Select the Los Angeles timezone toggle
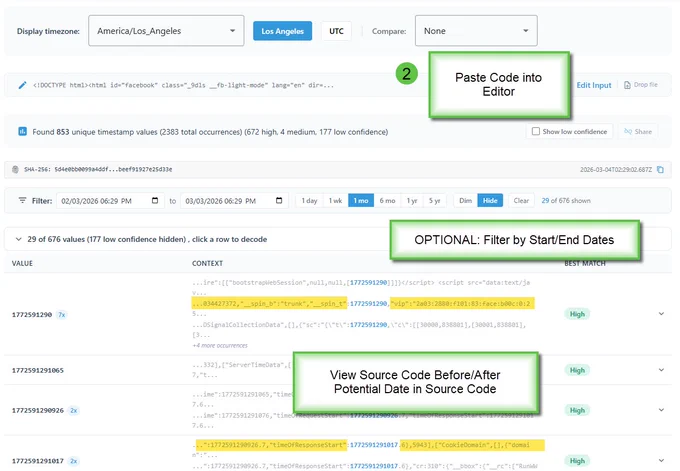680x471 pixels. tap(282, 31)
